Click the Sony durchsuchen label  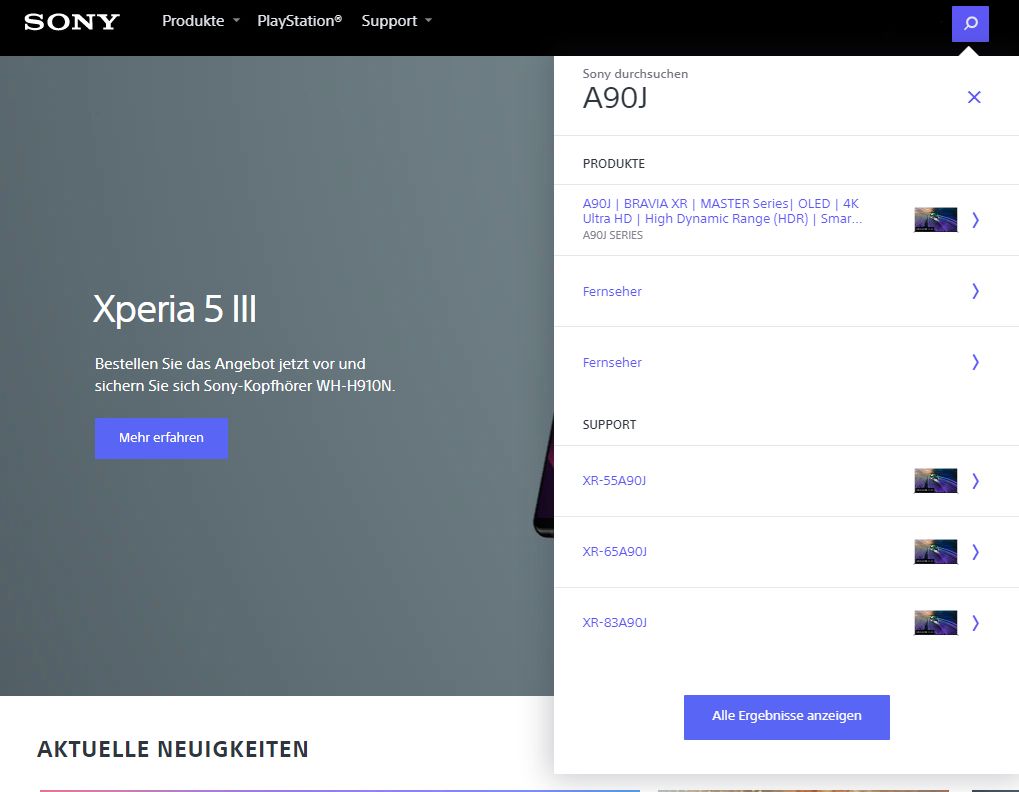pos(635,73)
